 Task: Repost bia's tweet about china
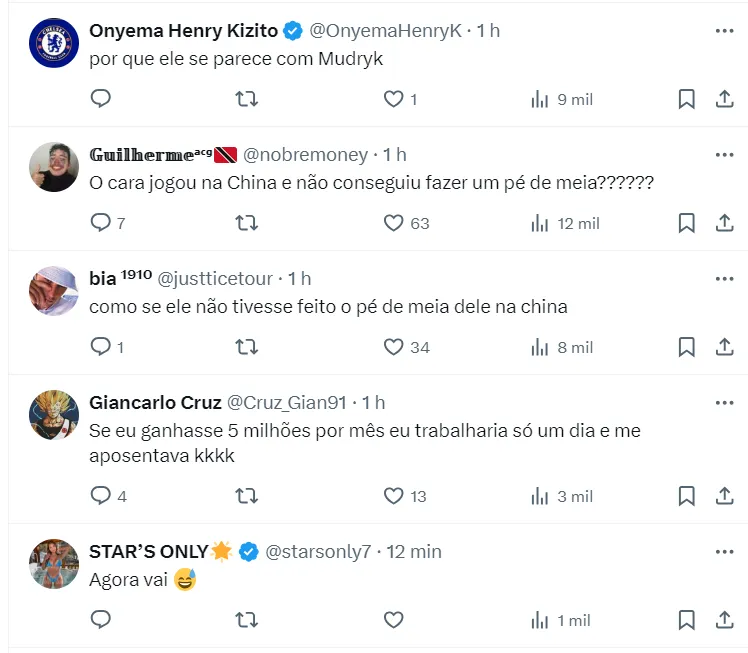point(246,347)
